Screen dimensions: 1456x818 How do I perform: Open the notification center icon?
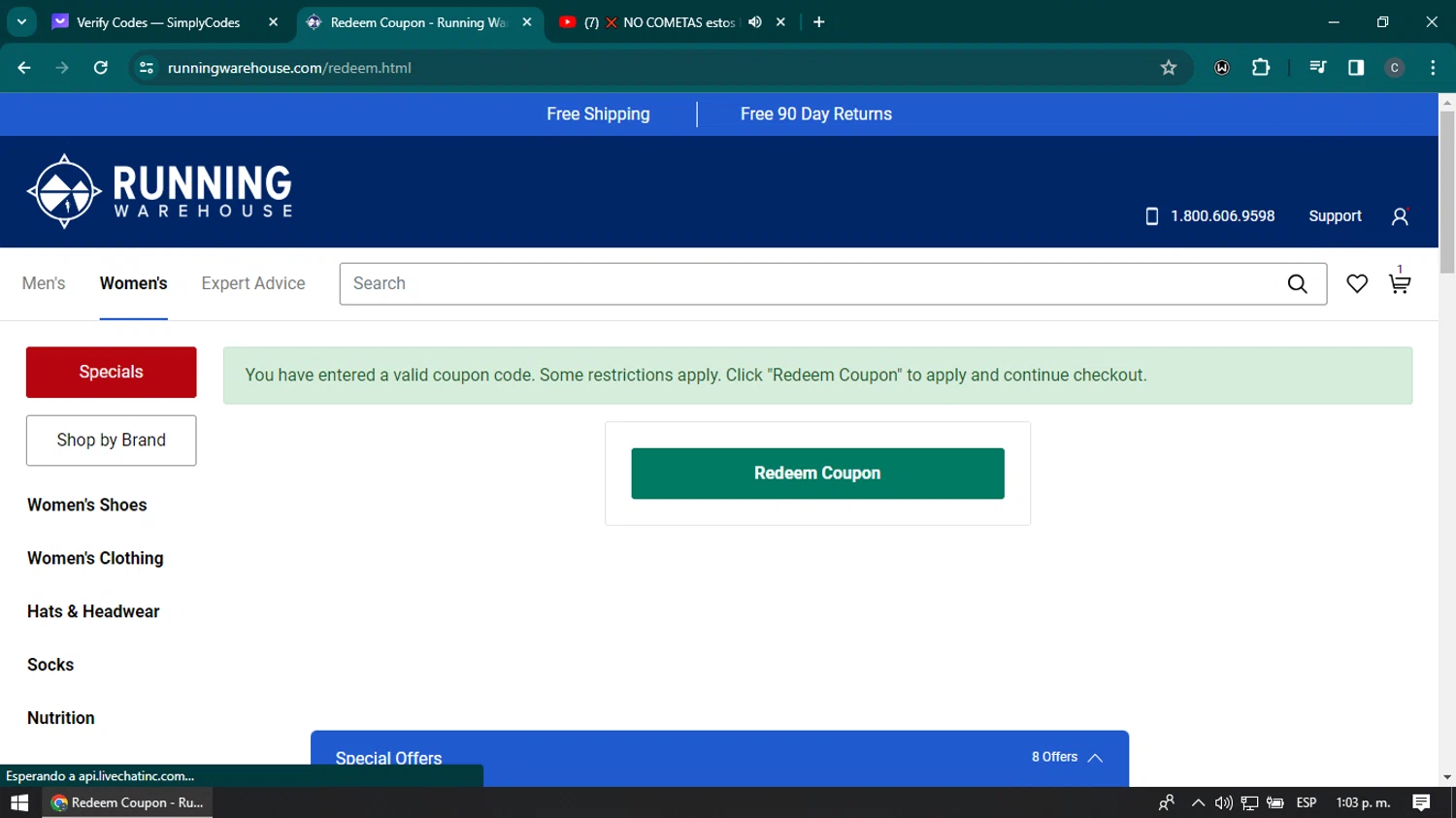pos(1421,802)
